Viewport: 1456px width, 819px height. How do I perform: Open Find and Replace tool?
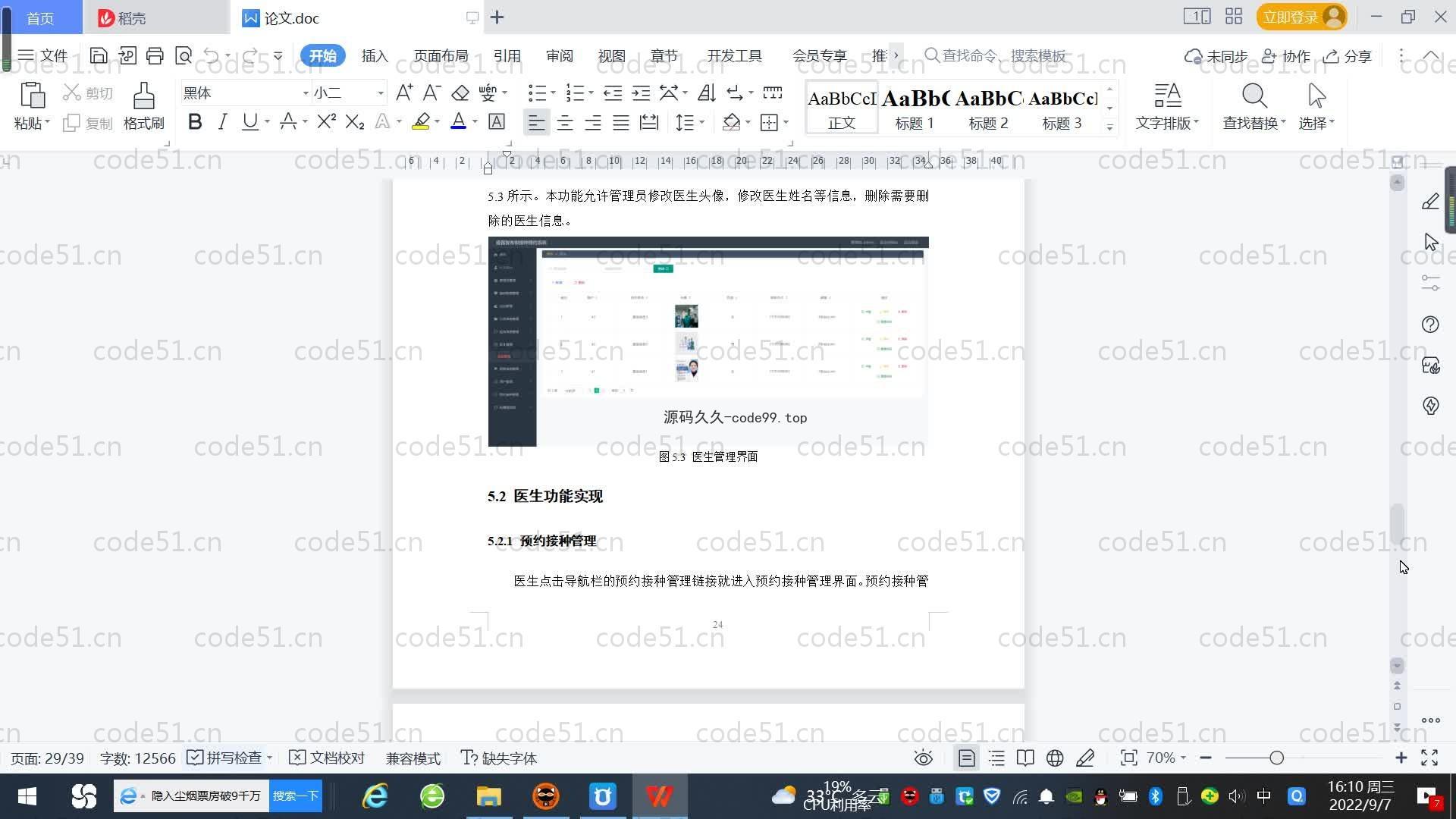(x=1254, y=106)
